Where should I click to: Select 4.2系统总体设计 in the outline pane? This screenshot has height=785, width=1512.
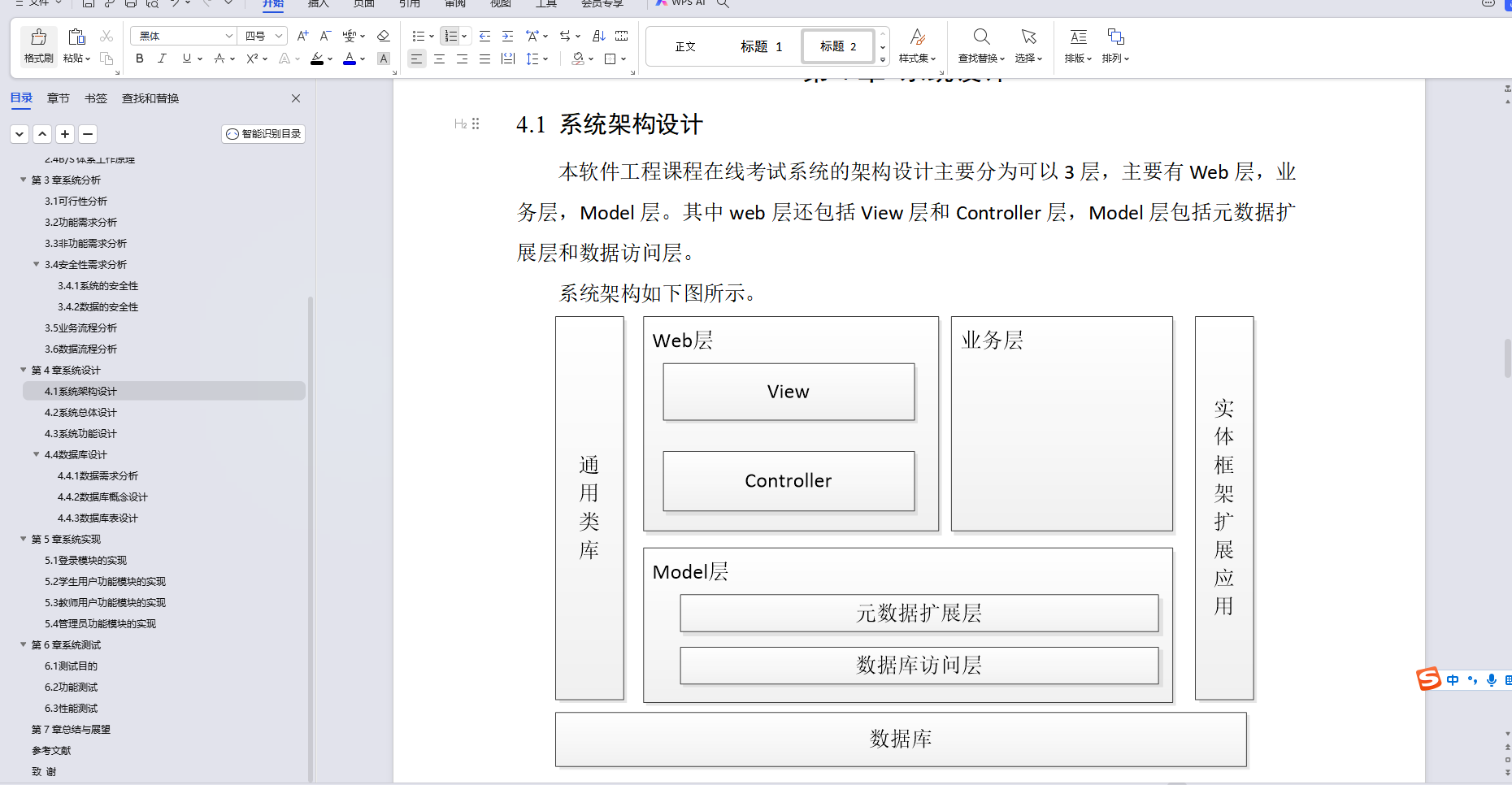point(80,412)
